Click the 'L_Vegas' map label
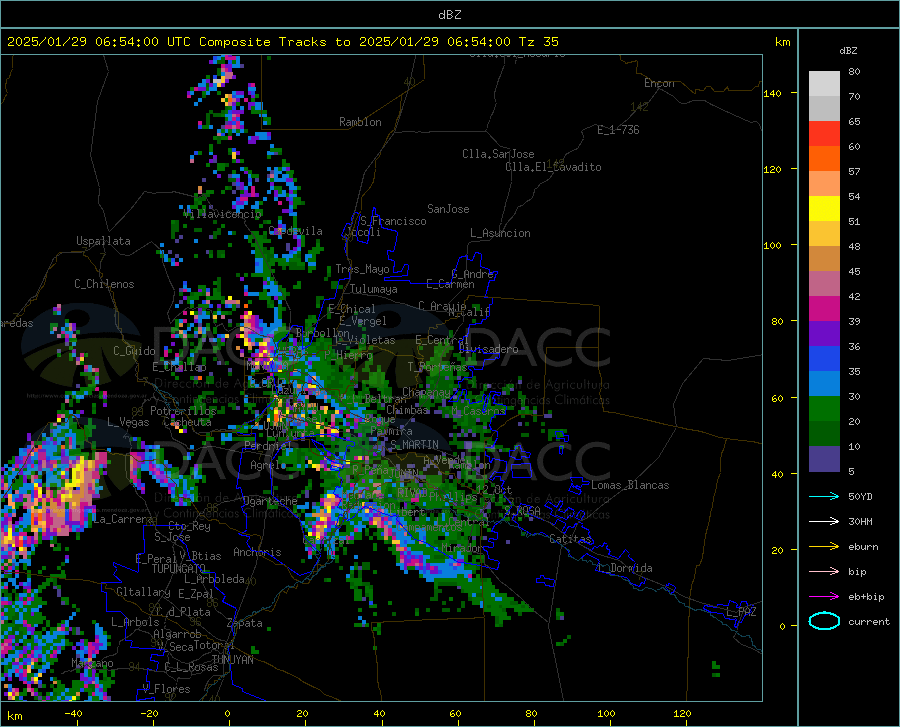This screenshot has height=727, width=900. [128, 422]
